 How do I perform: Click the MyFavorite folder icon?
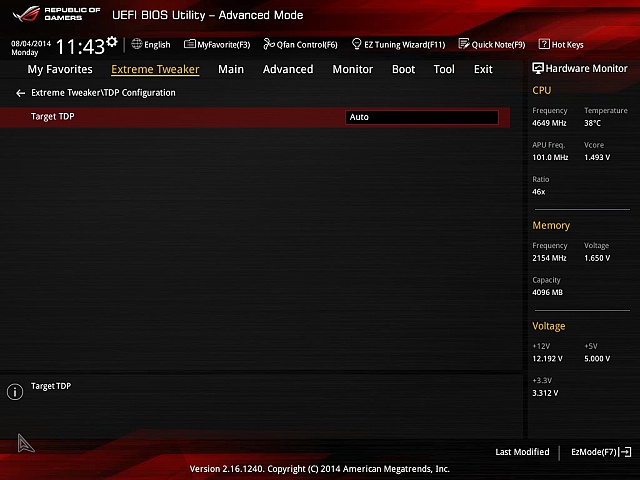(190, 44)
